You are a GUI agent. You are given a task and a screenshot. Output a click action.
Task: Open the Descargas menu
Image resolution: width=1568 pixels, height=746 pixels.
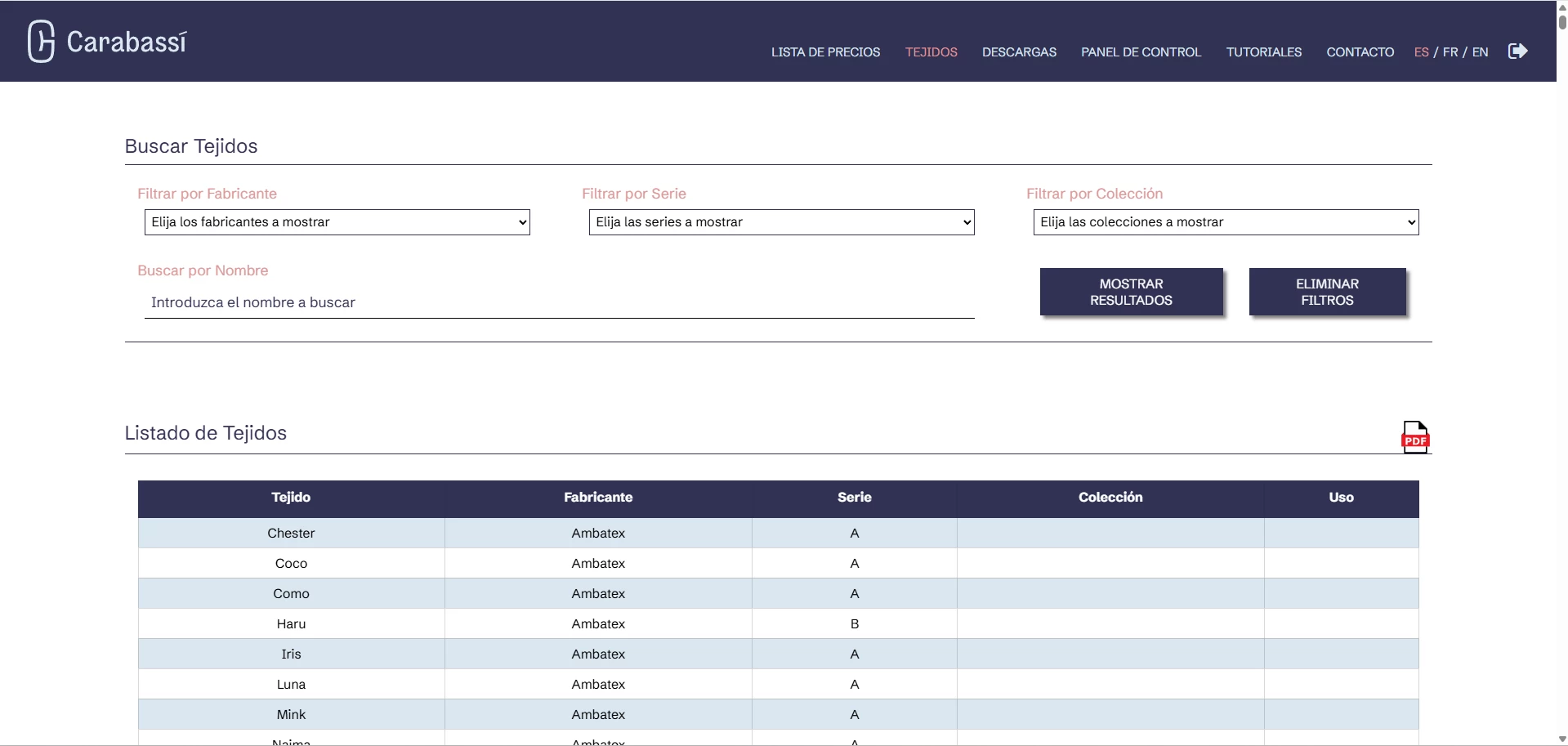[1019, 52]
